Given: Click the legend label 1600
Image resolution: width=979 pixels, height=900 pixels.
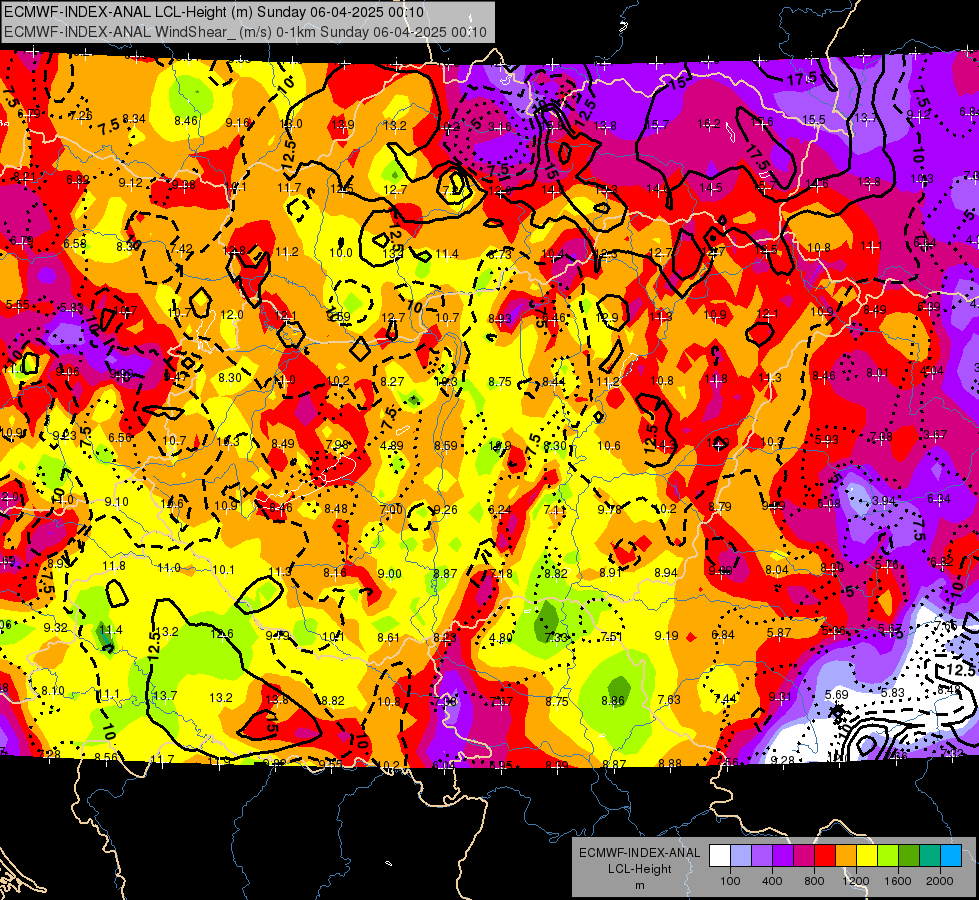Looking at the screenshot, I should click(898, 881).
